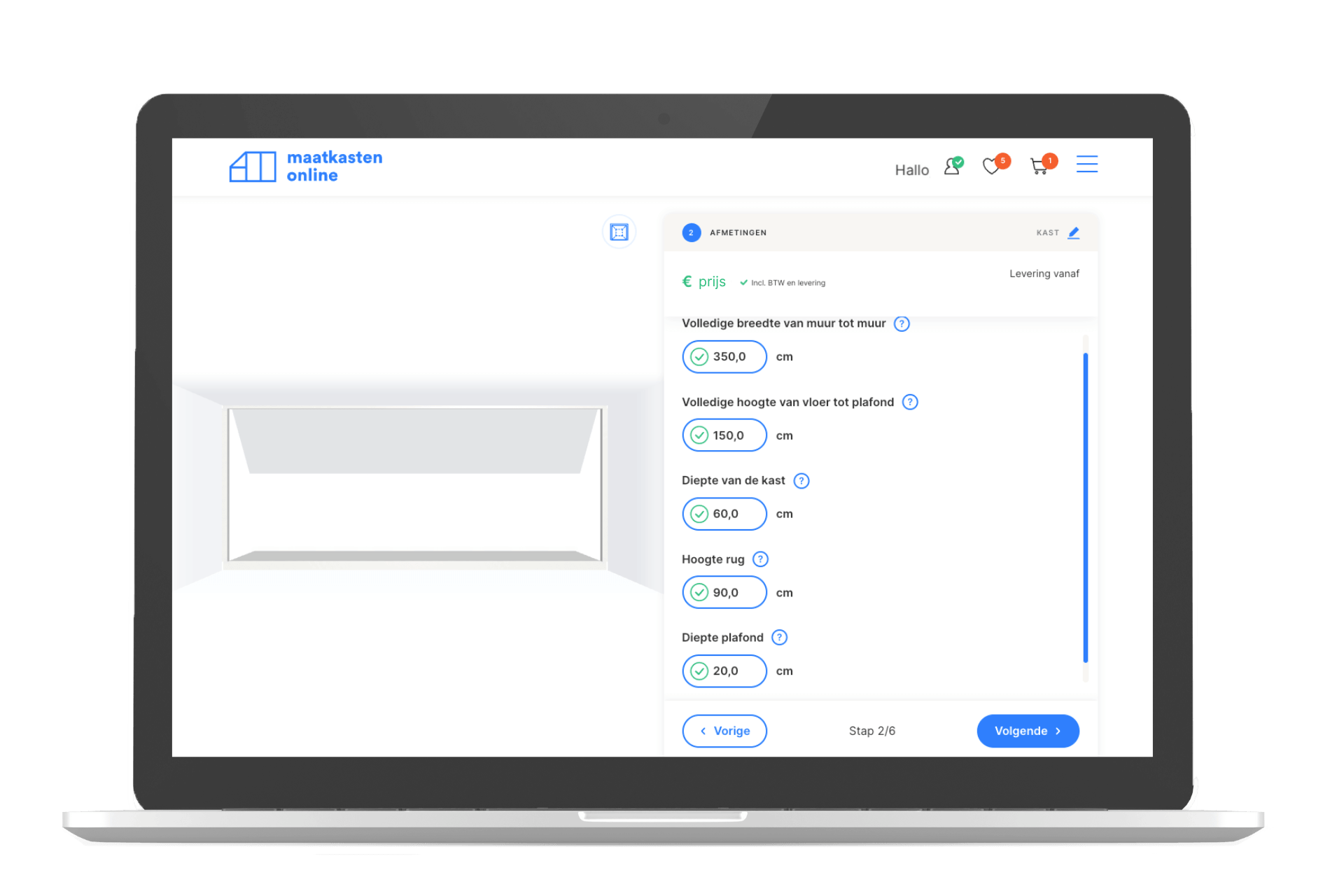The width and height of the screenshot is (1344, 896).
Task: Click the euro prijs label
Action: click(704, 281)
